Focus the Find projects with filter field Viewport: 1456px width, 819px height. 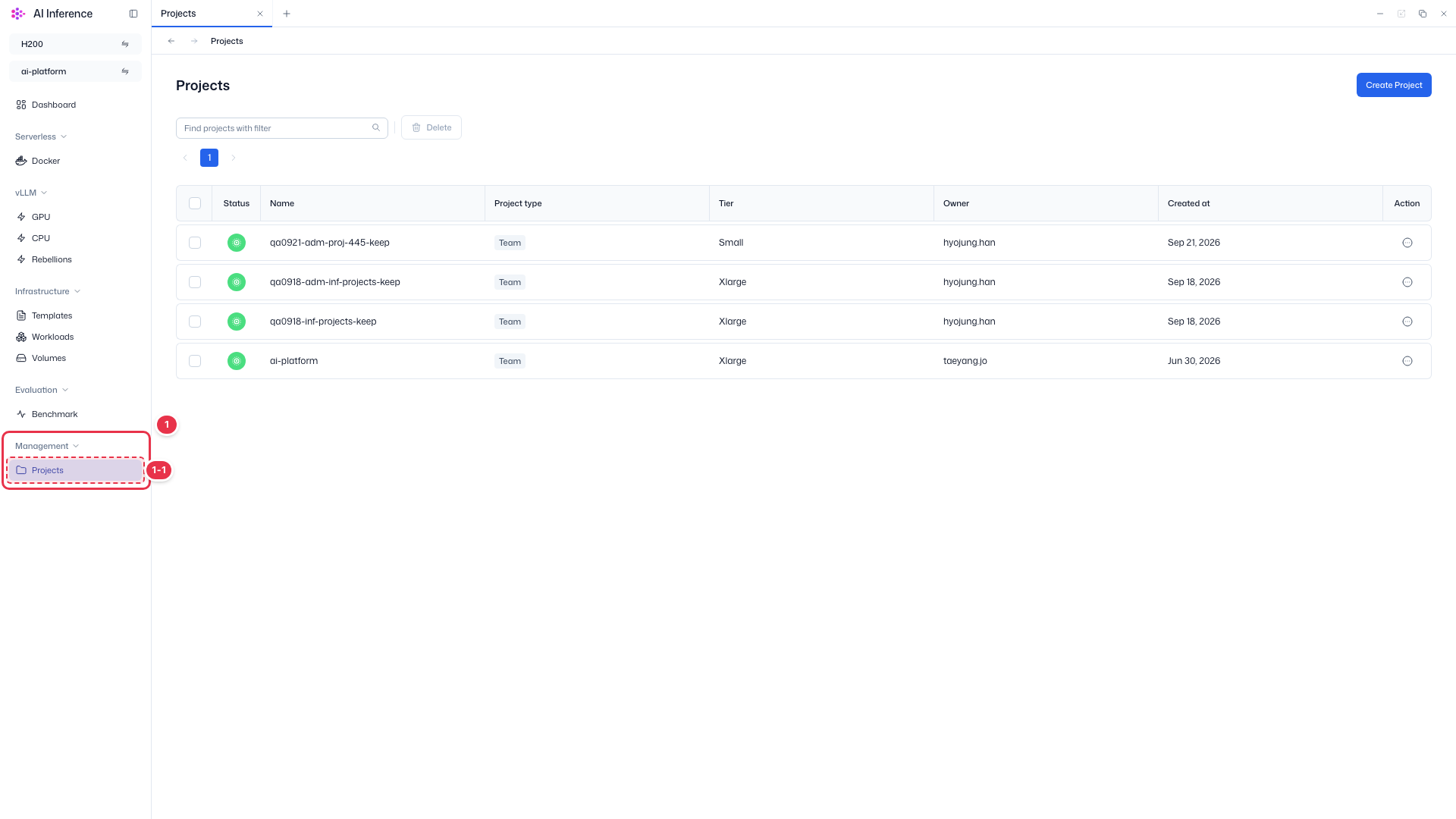(282, 128)
